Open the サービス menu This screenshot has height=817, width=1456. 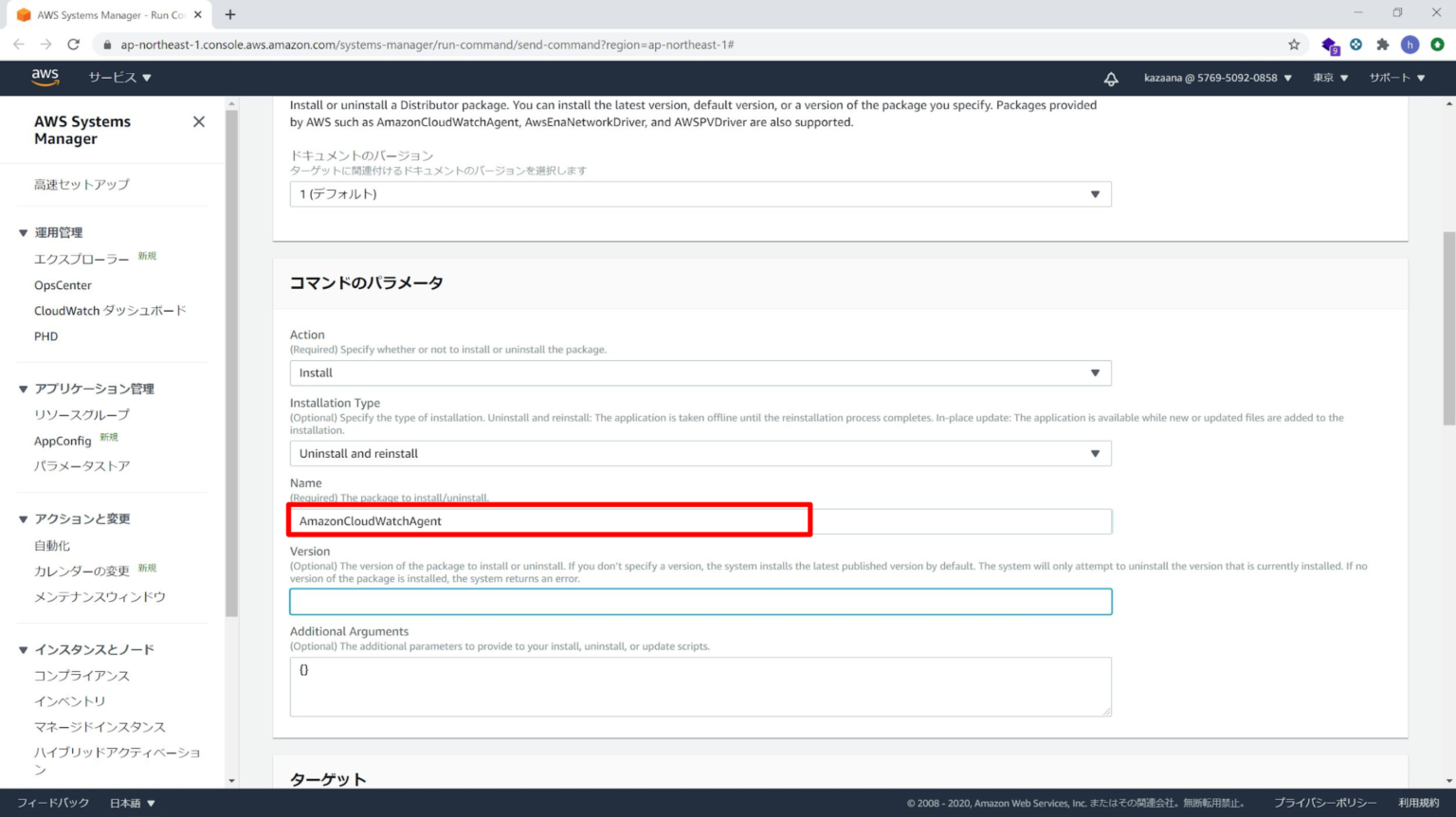[119, 78]
